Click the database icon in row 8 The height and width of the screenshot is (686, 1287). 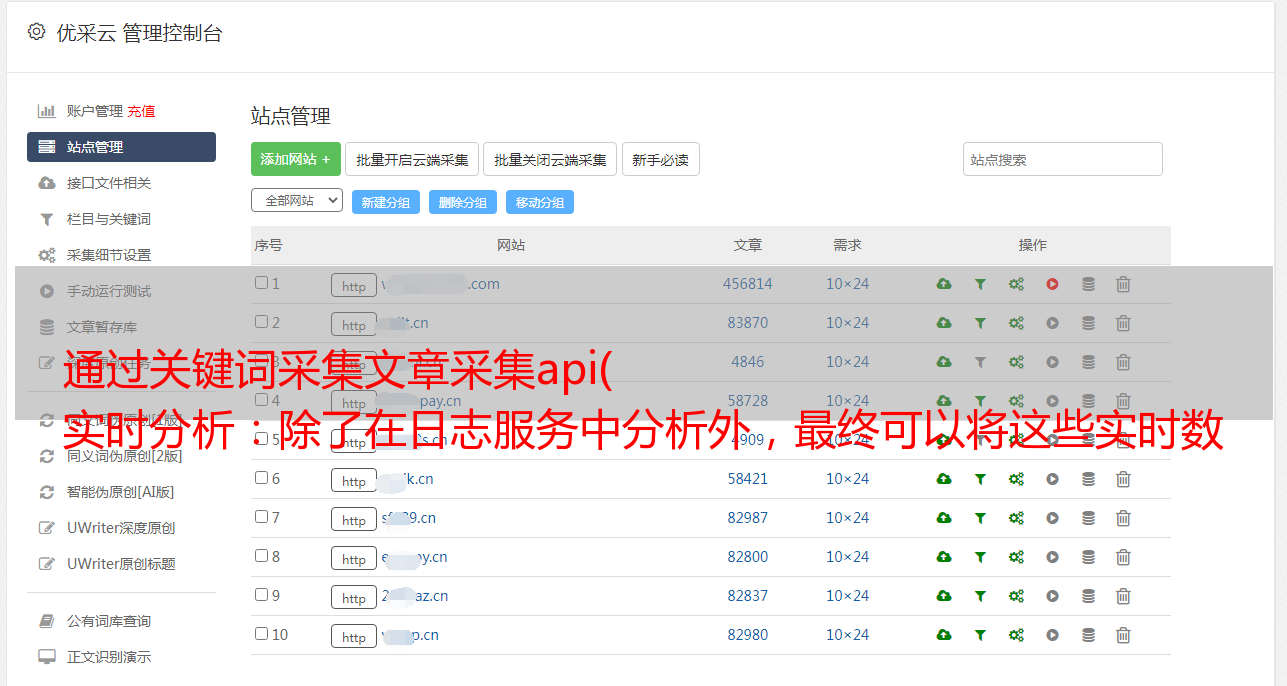pos(1088,557)
